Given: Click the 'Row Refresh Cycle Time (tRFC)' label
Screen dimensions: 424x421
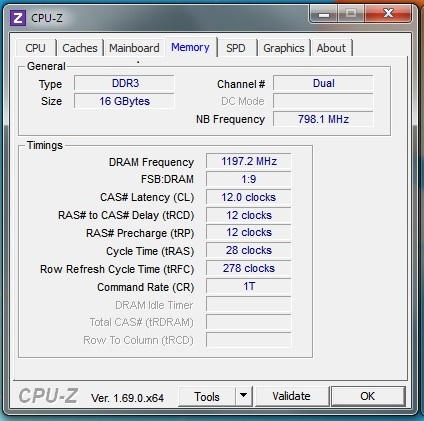Looking at the screenshot, I should [x=117, y=269].
